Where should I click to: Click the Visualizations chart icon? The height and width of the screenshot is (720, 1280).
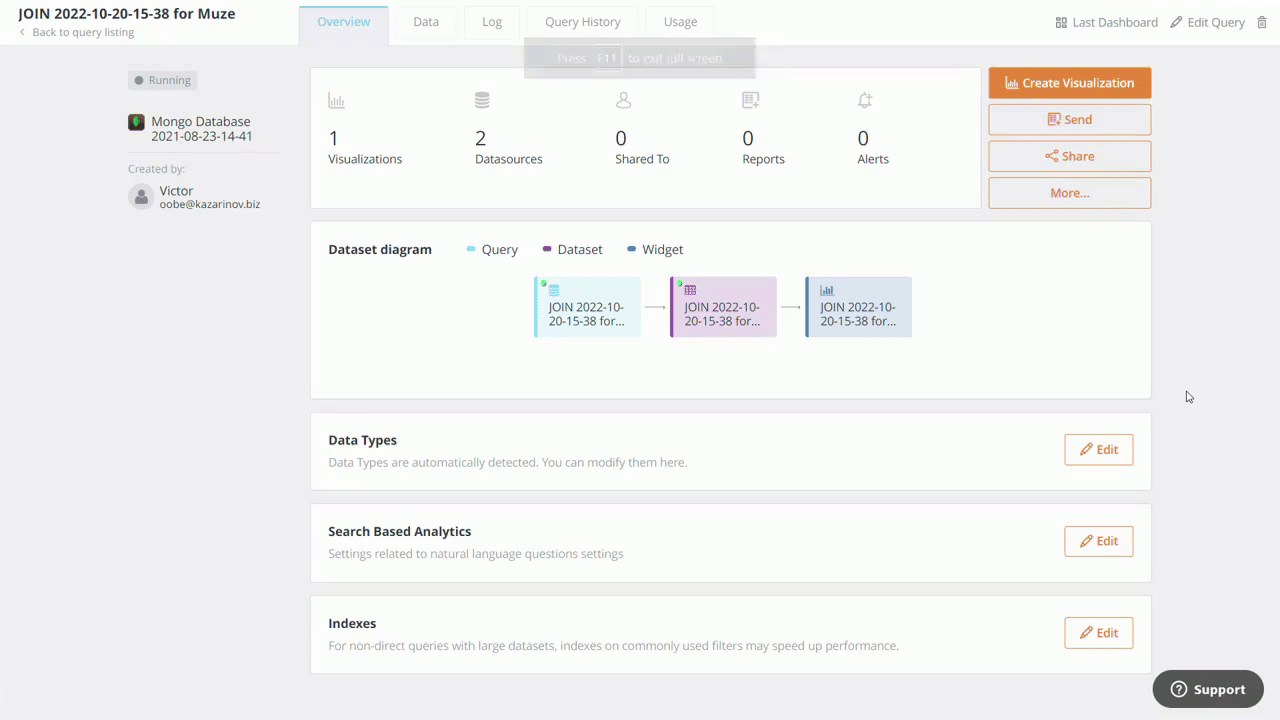coord(336,101)
